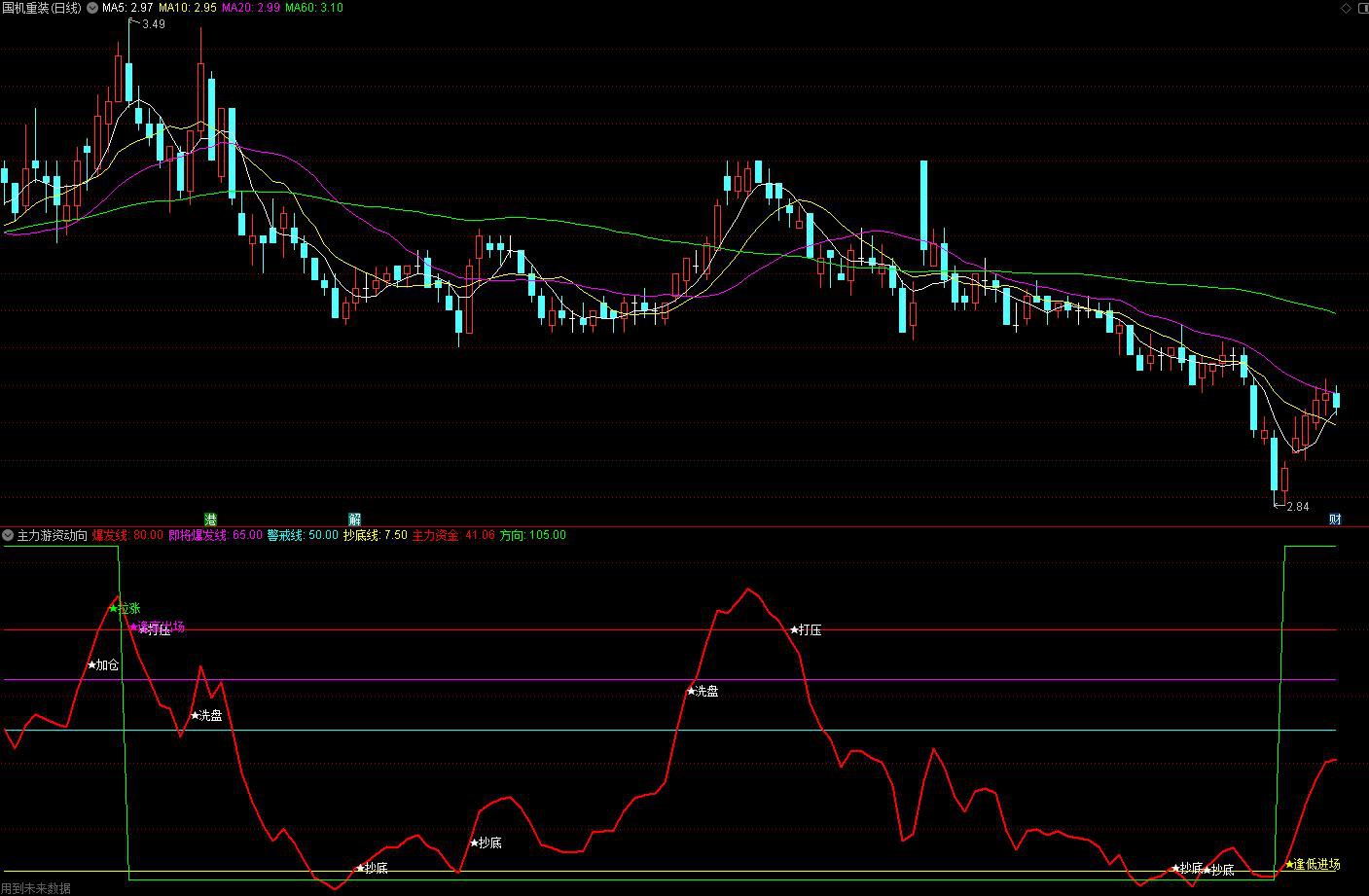Viewport: 1369px width, 896px height.
Task: Click the 3.49 high price label
Action: tap(153, 24)
